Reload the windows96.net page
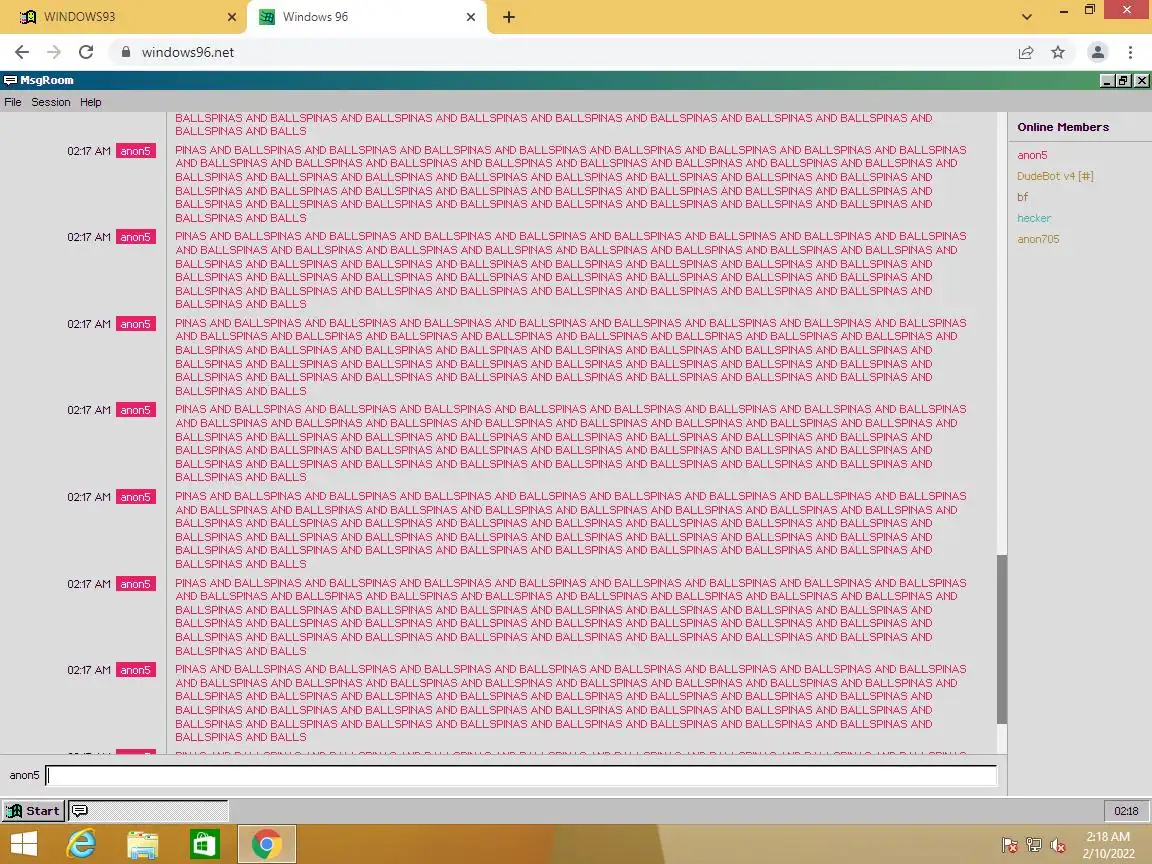Viewport: 1152px width, 864px height. 86,52
